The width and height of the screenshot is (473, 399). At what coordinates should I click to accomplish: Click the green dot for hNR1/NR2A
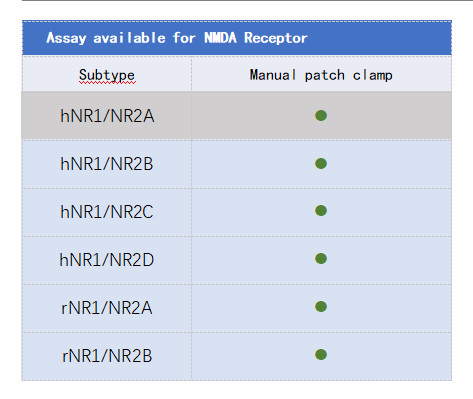(x=321, y=116)
